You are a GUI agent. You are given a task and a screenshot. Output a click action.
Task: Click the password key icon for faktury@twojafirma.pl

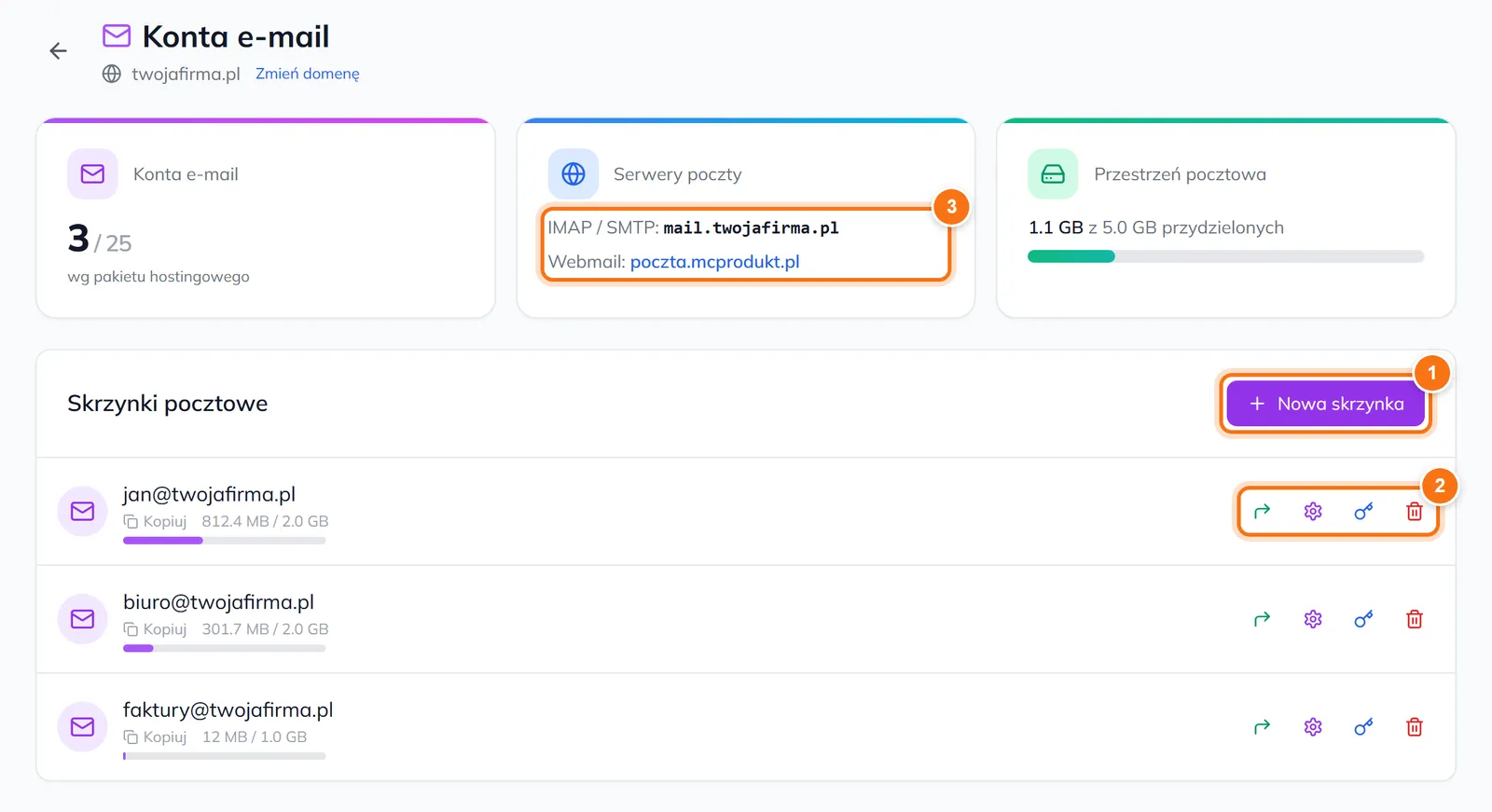pos(1363,727)
